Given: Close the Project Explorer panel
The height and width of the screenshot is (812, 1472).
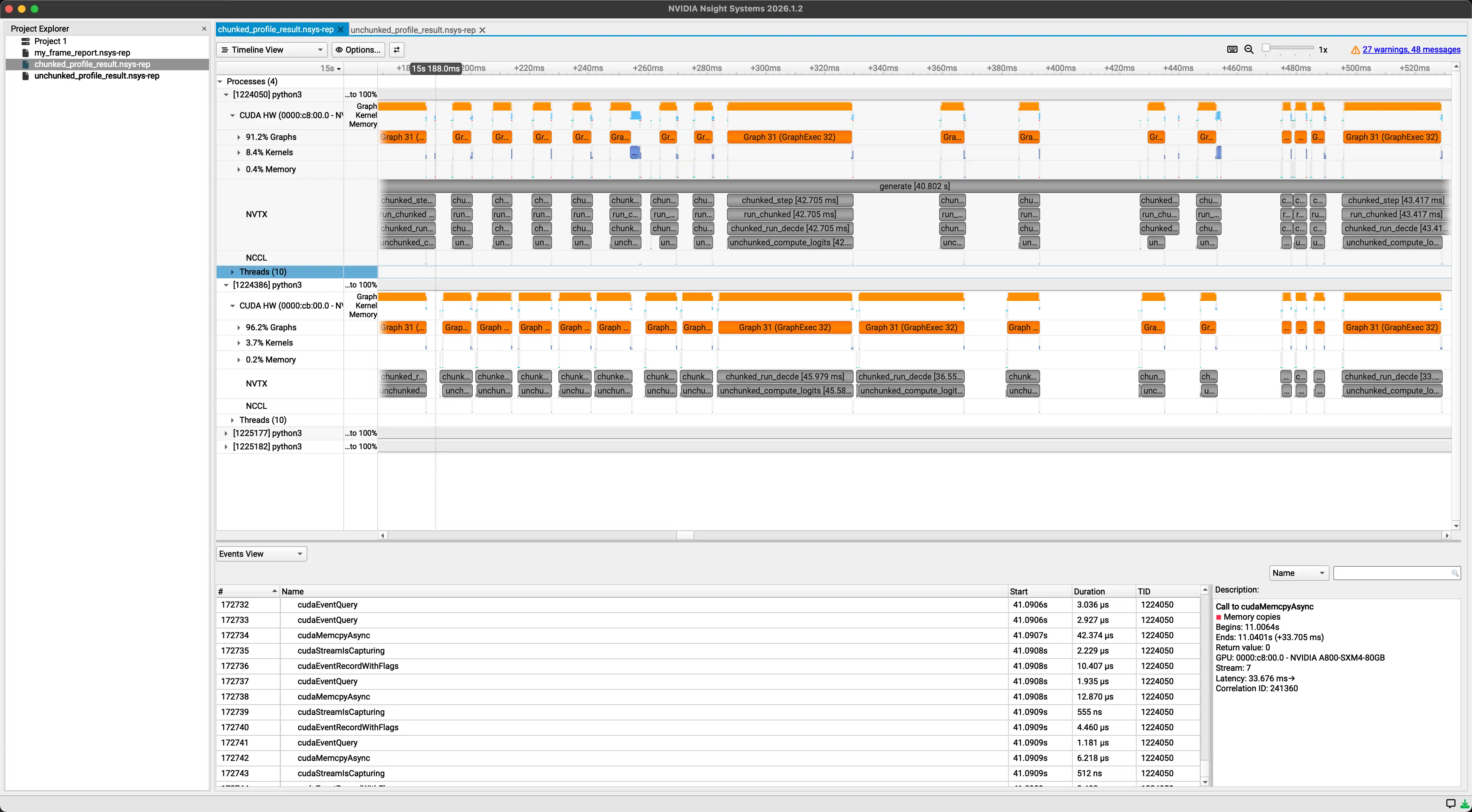Looking at the screenshot, I should pyautogui.click(x=204, y=28).
